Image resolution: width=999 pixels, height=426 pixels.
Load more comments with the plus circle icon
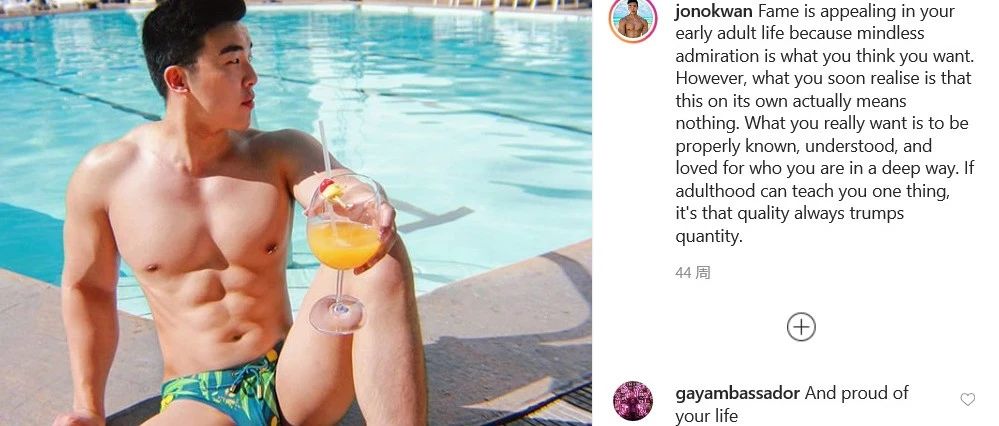click(801, 327)
